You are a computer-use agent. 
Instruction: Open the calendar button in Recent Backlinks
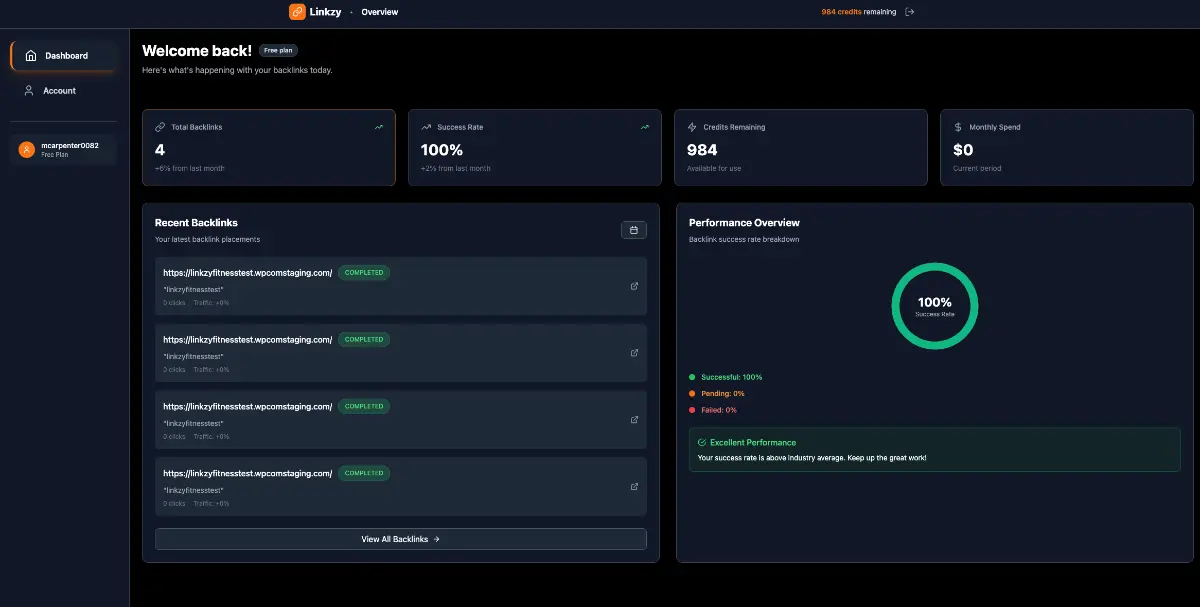633,230
